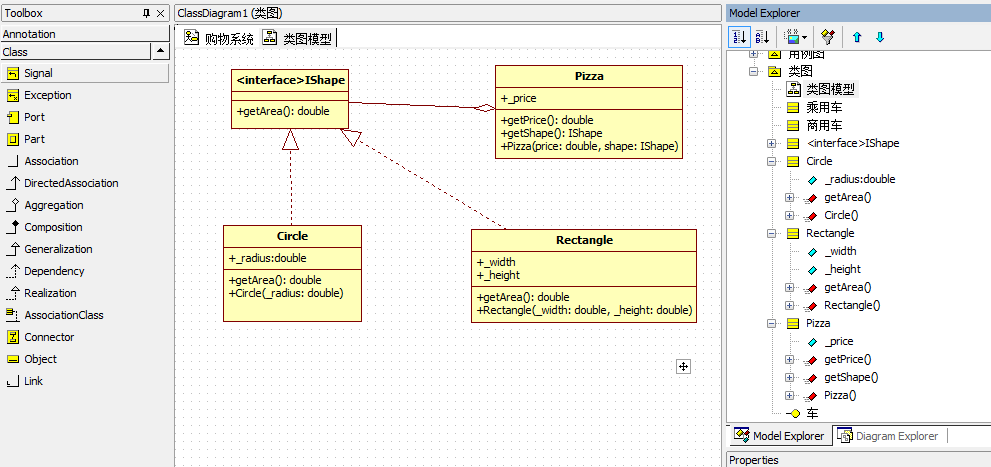Select _width attribute in tree
This screenshot has width=991, height=467.
coord(841,252)
